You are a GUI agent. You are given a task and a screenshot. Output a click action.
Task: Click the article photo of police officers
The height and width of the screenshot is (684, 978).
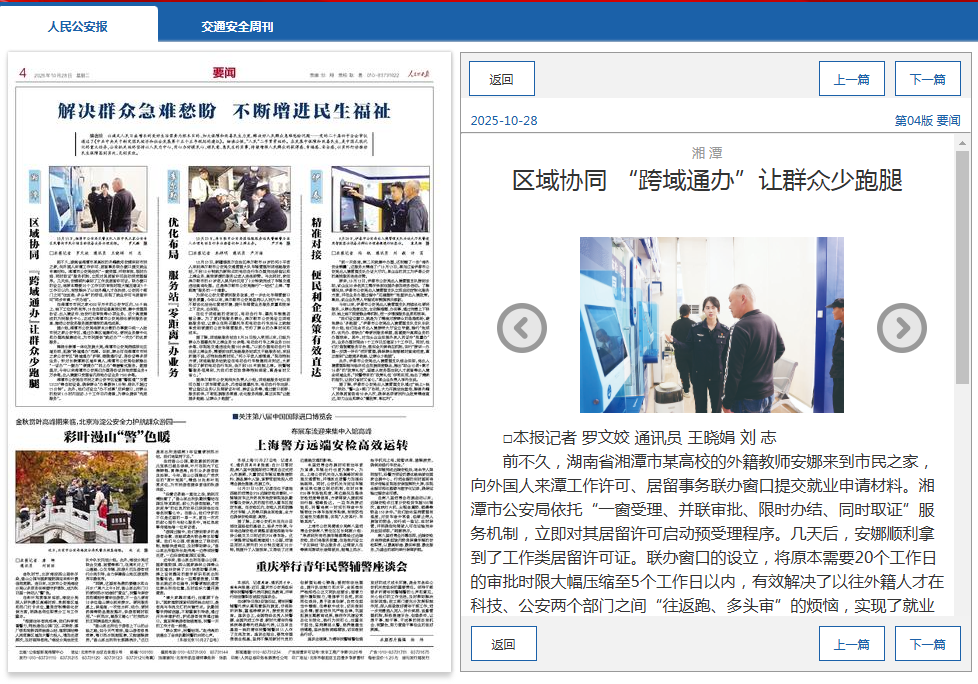[x=712, y=324]
